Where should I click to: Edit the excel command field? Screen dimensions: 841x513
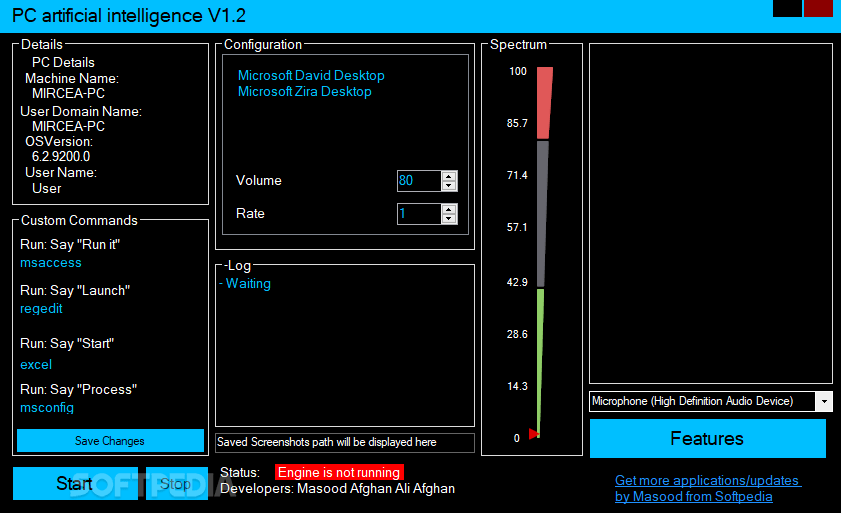pos(36,365)
